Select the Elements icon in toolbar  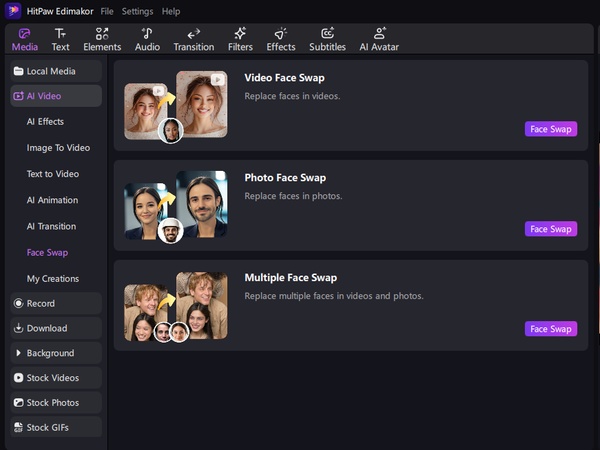(x=102, y=39)
